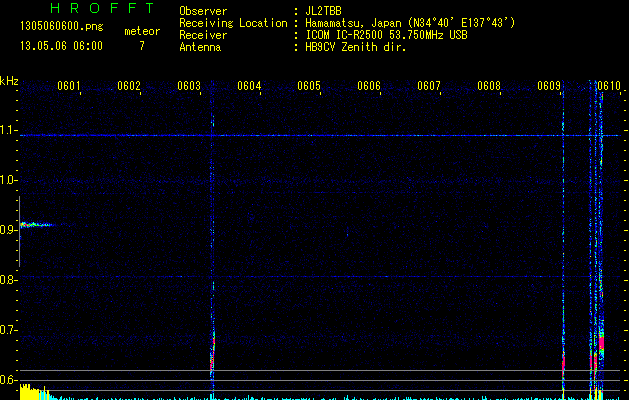This screenshot has width=629, height=400.
Task: Click the 0609 time marker
Action: (x=549, y=86)
